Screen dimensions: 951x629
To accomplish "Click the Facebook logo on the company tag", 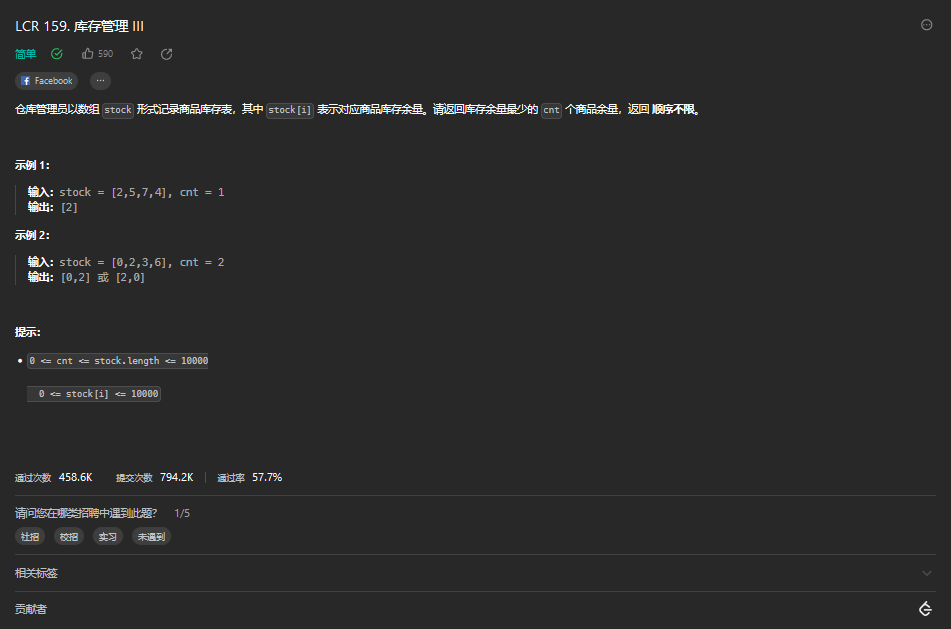I will point(25,80).
